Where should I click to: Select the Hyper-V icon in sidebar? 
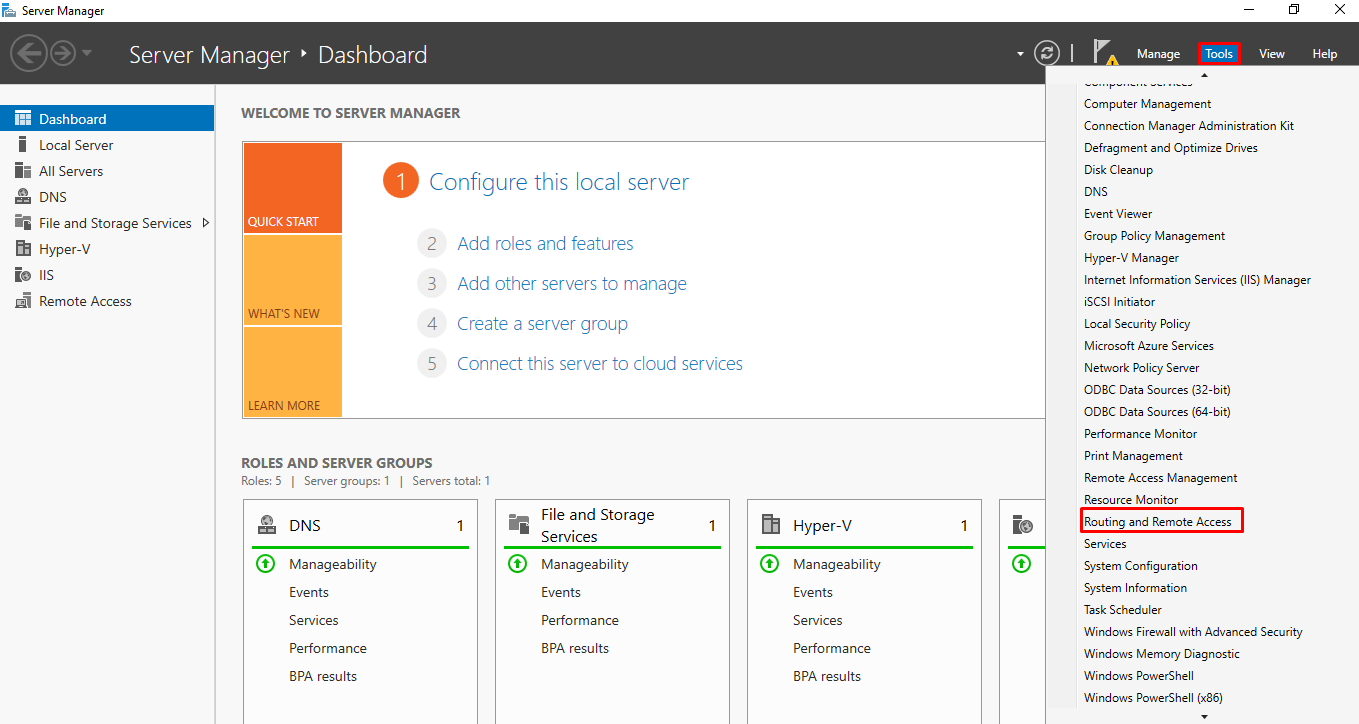[23, 249]
